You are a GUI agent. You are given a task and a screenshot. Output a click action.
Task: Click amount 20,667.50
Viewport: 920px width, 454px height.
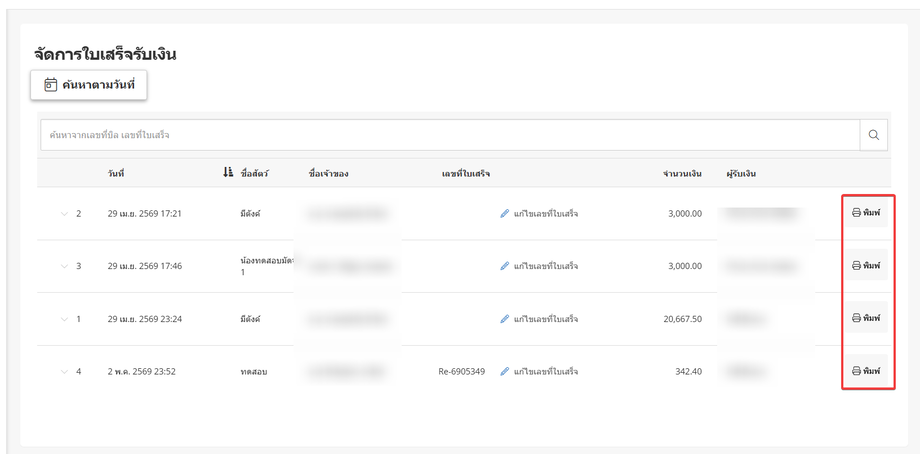point(681,319)
